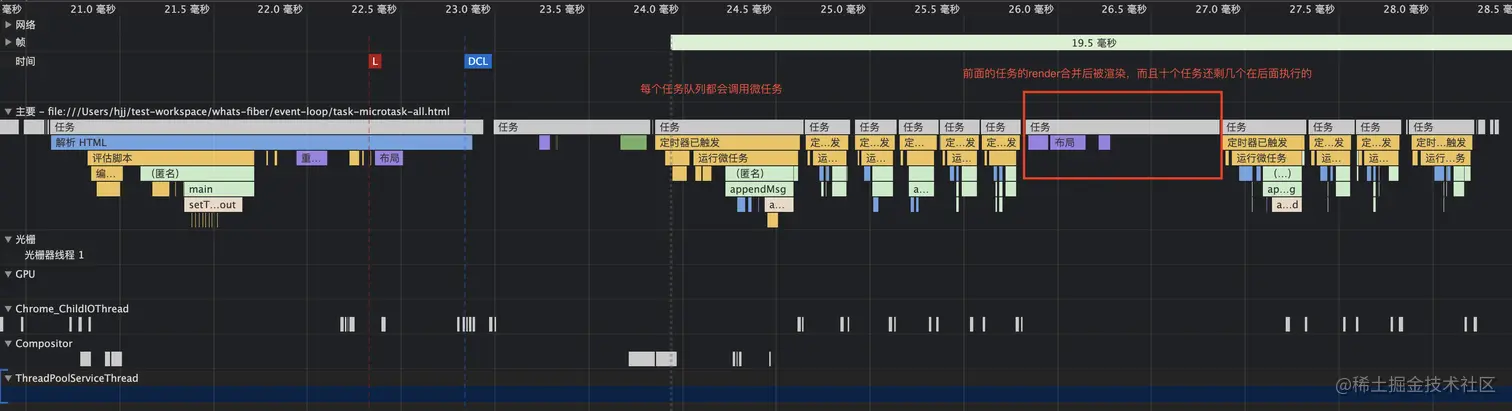Collapse the GPU track
Screen dimensions: 1512x411
point(9,273)
